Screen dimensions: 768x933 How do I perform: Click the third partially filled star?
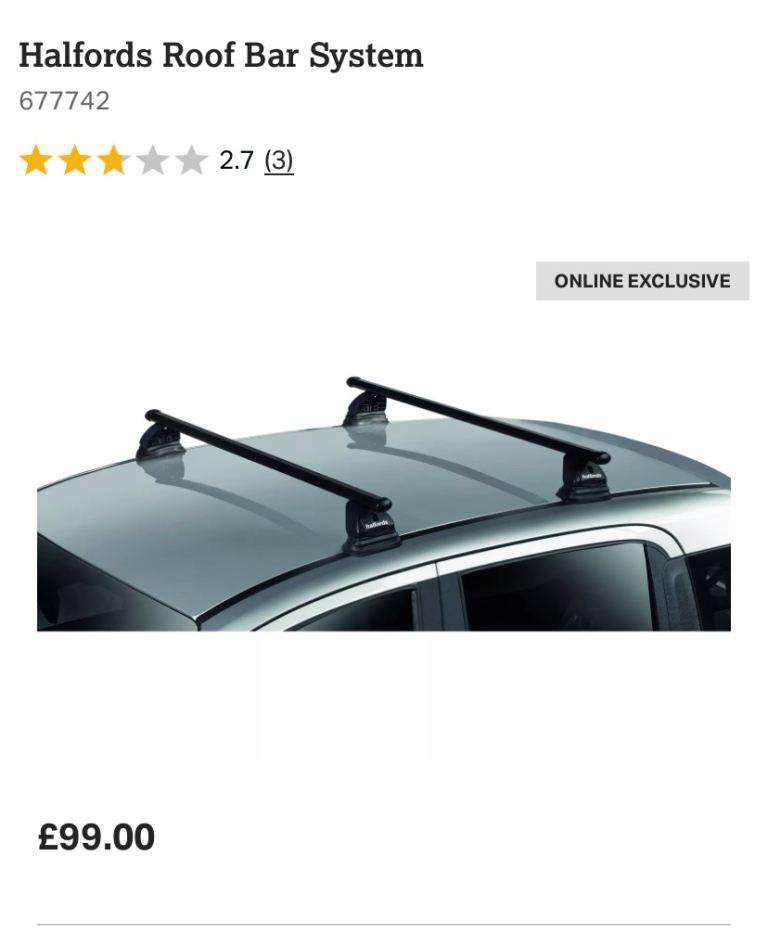pos(113,161)
